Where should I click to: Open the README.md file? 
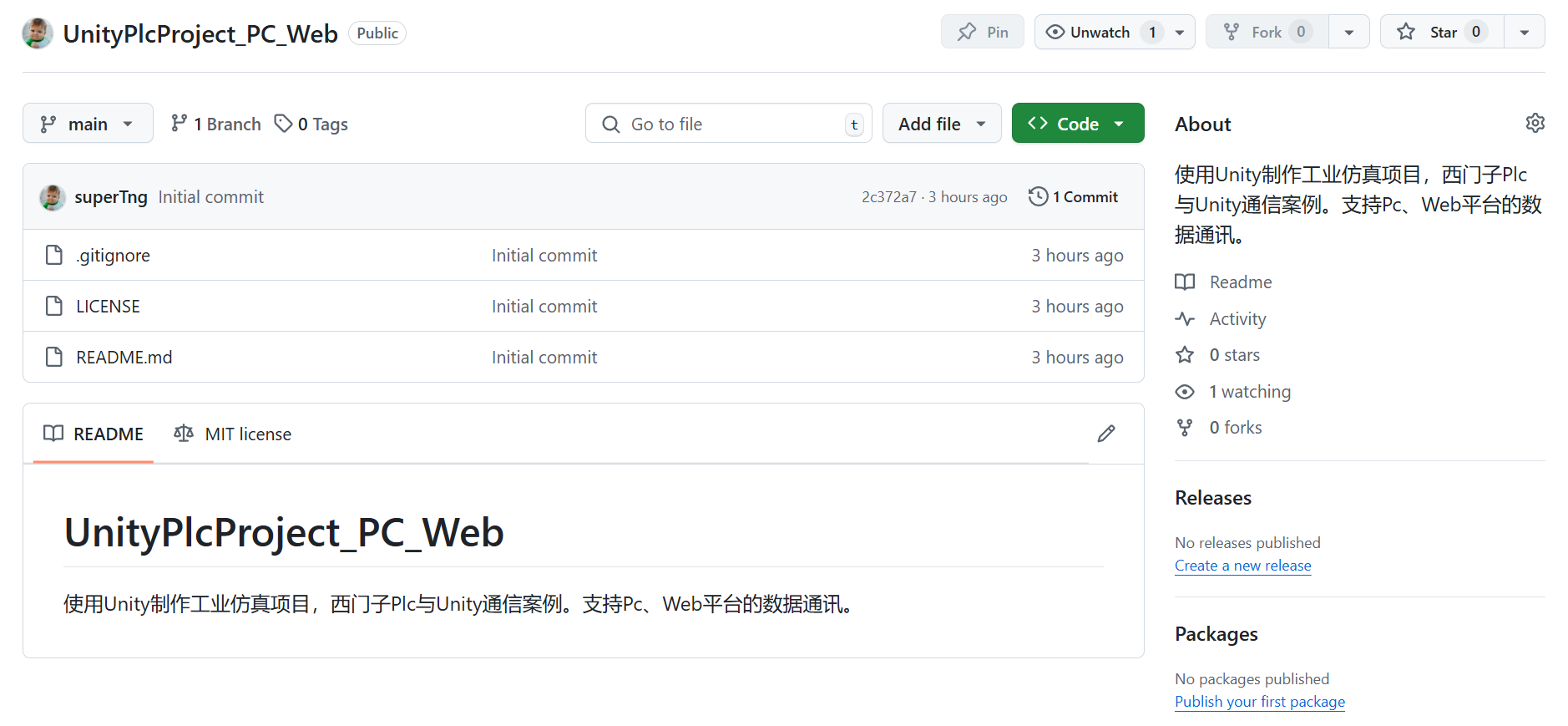pyautogui.click(x=124, y=358)
